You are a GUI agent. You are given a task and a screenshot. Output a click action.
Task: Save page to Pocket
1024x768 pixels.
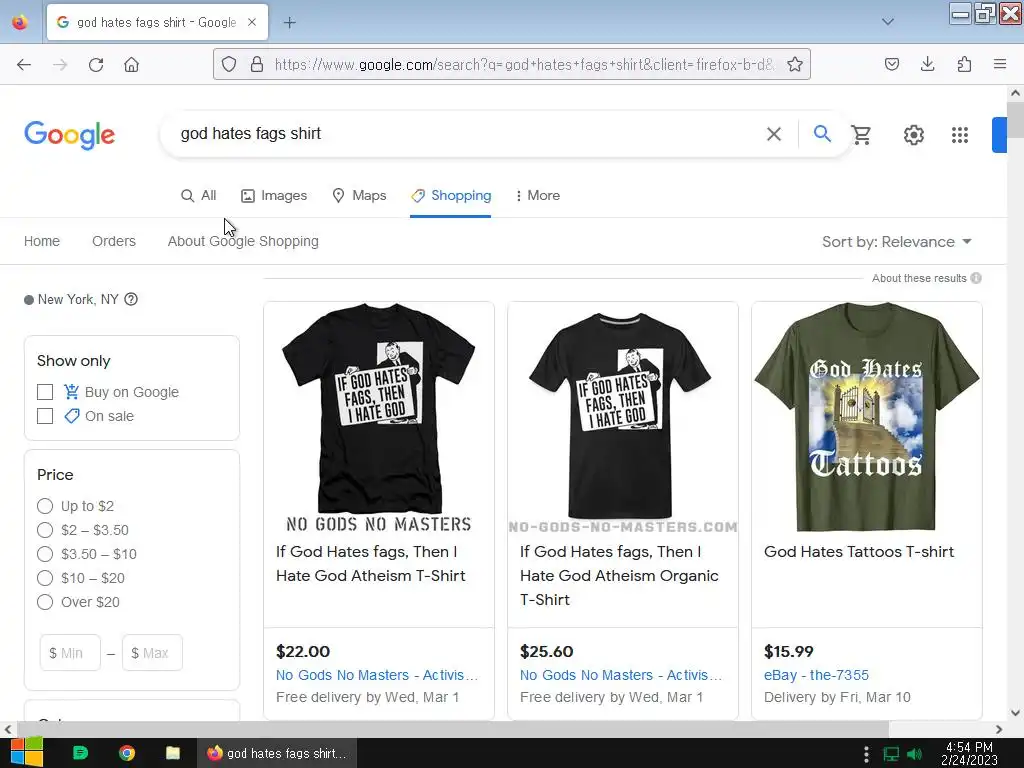(x=892, y=64)
